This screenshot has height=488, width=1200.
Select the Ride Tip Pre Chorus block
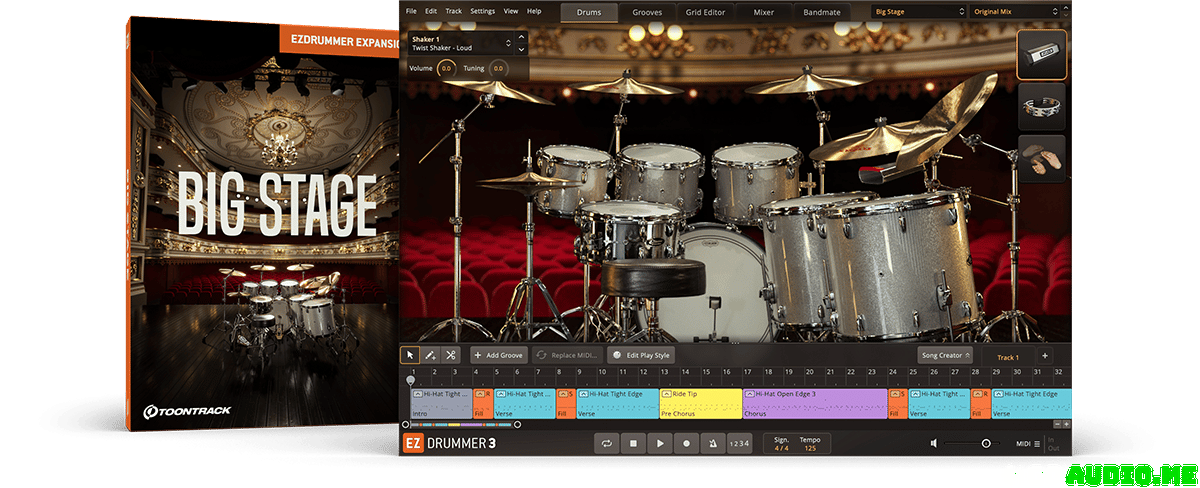[x=700, y=403]
